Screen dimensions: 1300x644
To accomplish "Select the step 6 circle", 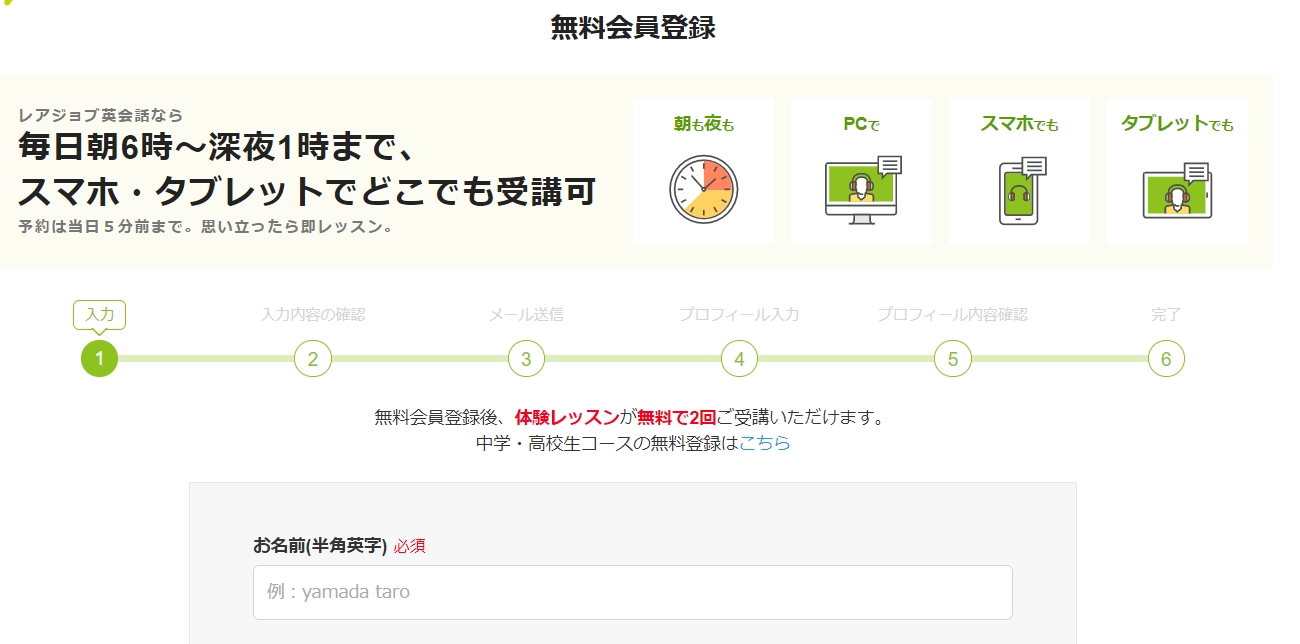I will point(1166,359).
